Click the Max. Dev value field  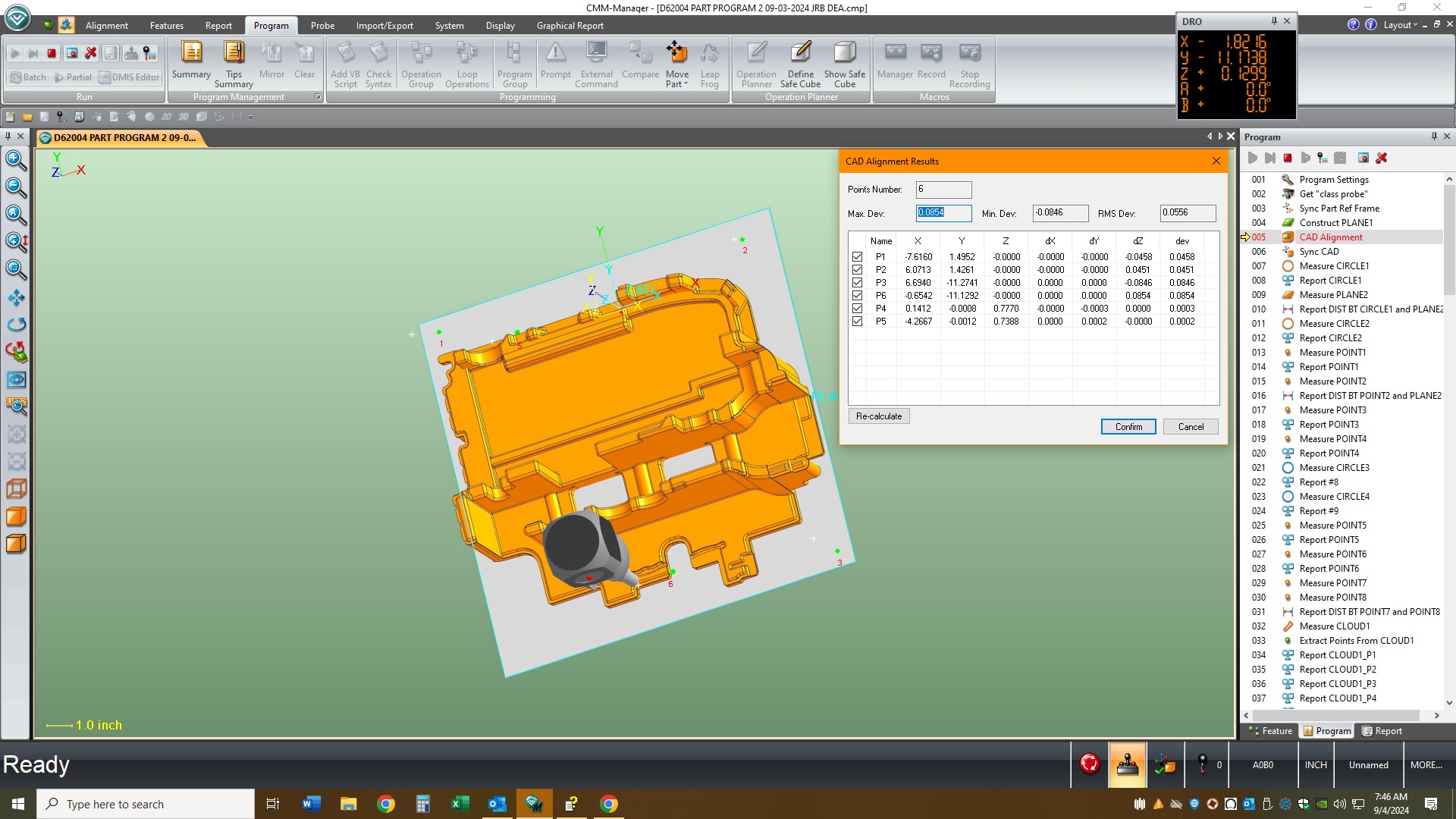click(943, 213)
